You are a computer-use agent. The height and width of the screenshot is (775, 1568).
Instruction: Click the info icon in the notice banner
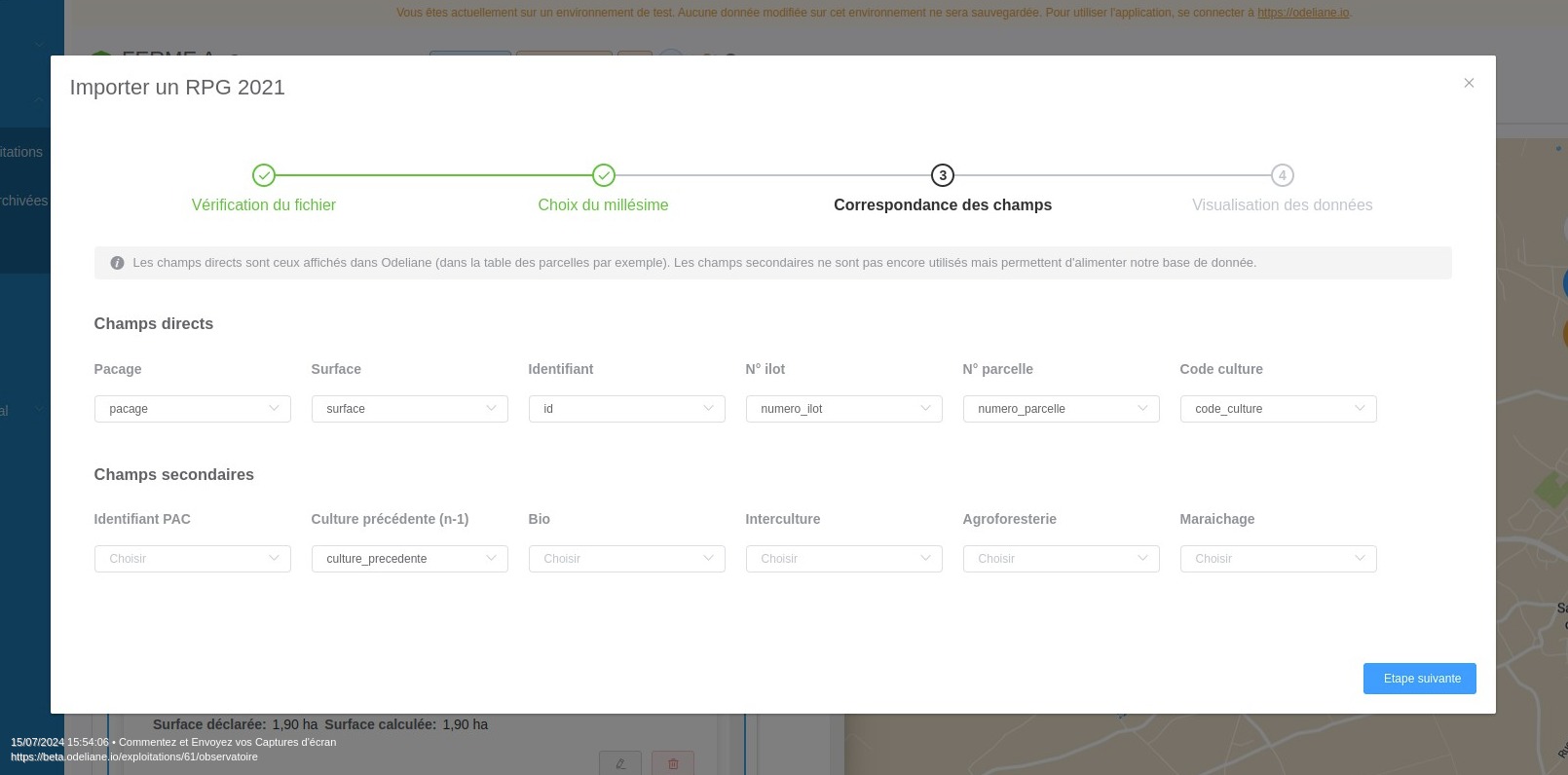pos(117,263)
